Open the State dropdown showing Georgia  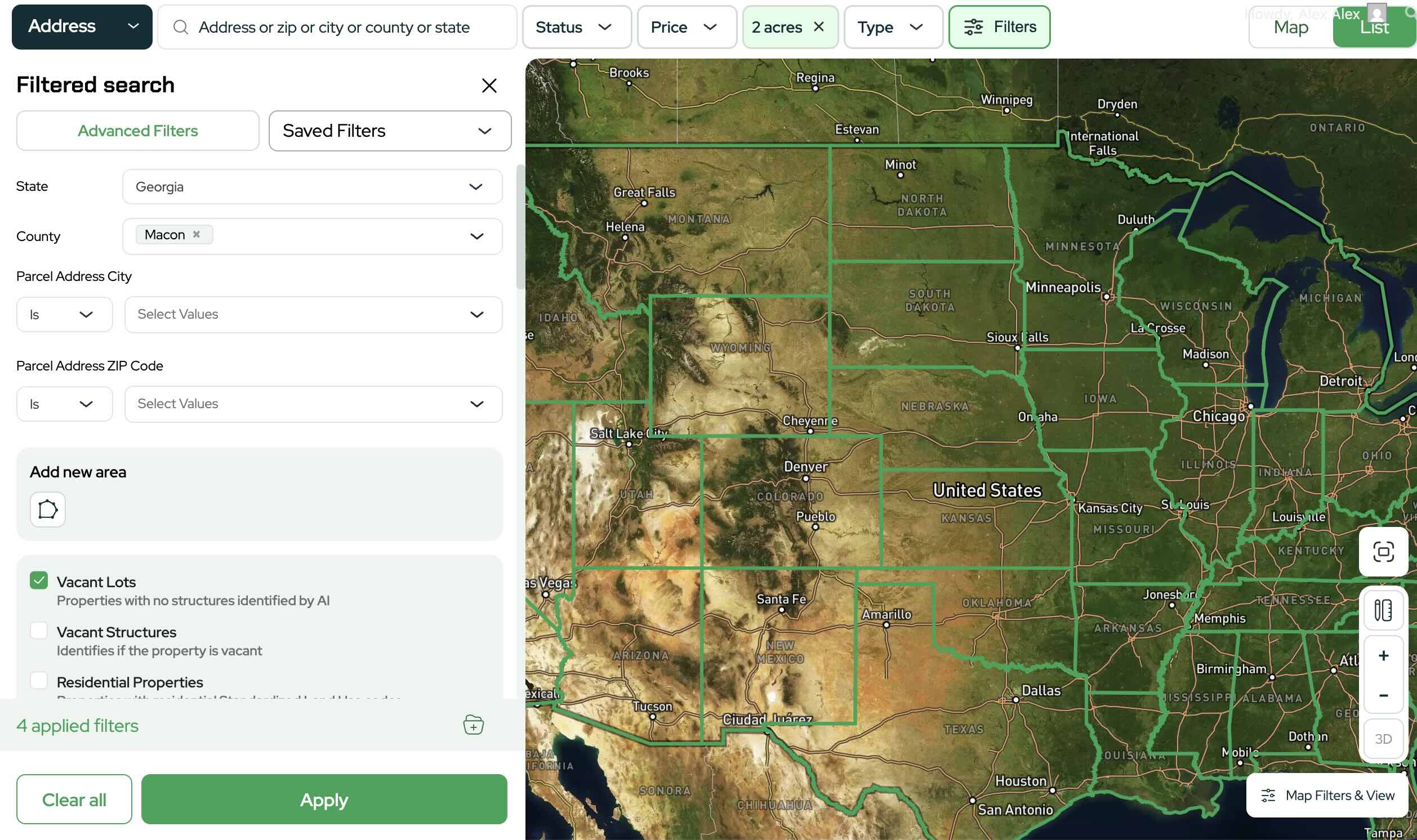(312, 187)
